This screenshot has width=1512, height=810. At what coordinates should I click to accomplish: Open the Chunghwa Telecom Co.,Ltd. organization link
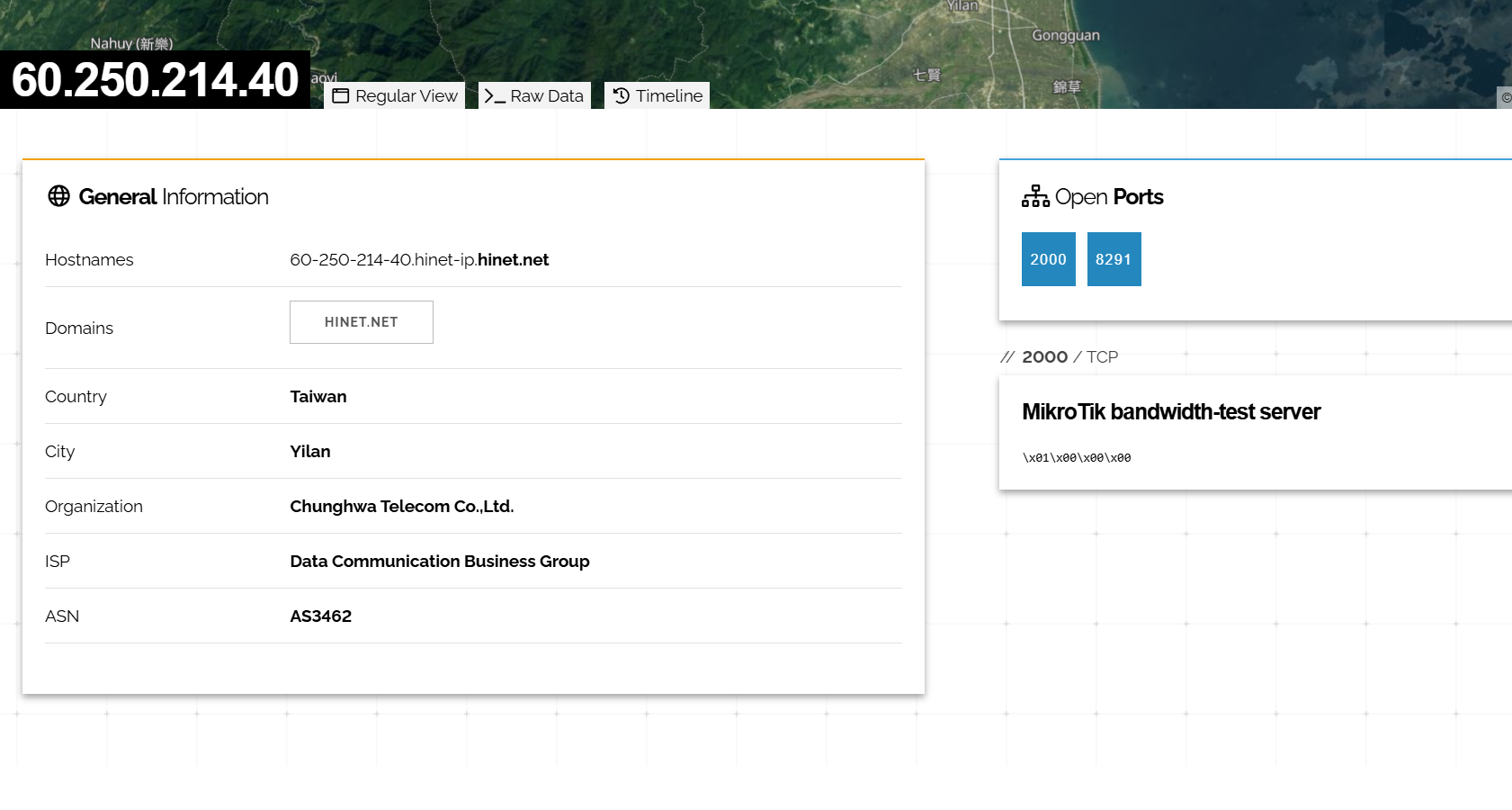(401, 507)
